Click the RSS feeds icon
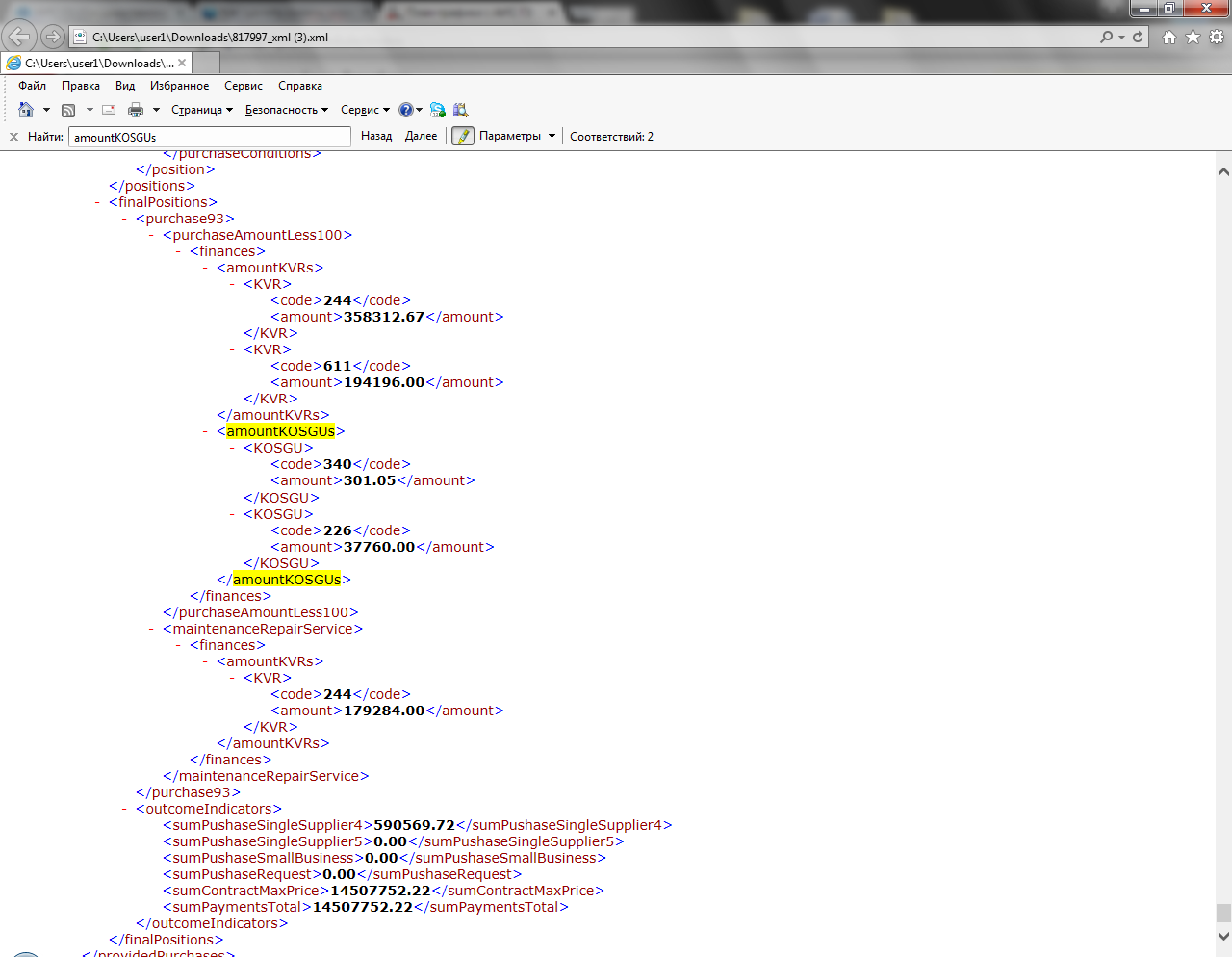The height and width of the screenshot is (957, 1232). [68, 110]
